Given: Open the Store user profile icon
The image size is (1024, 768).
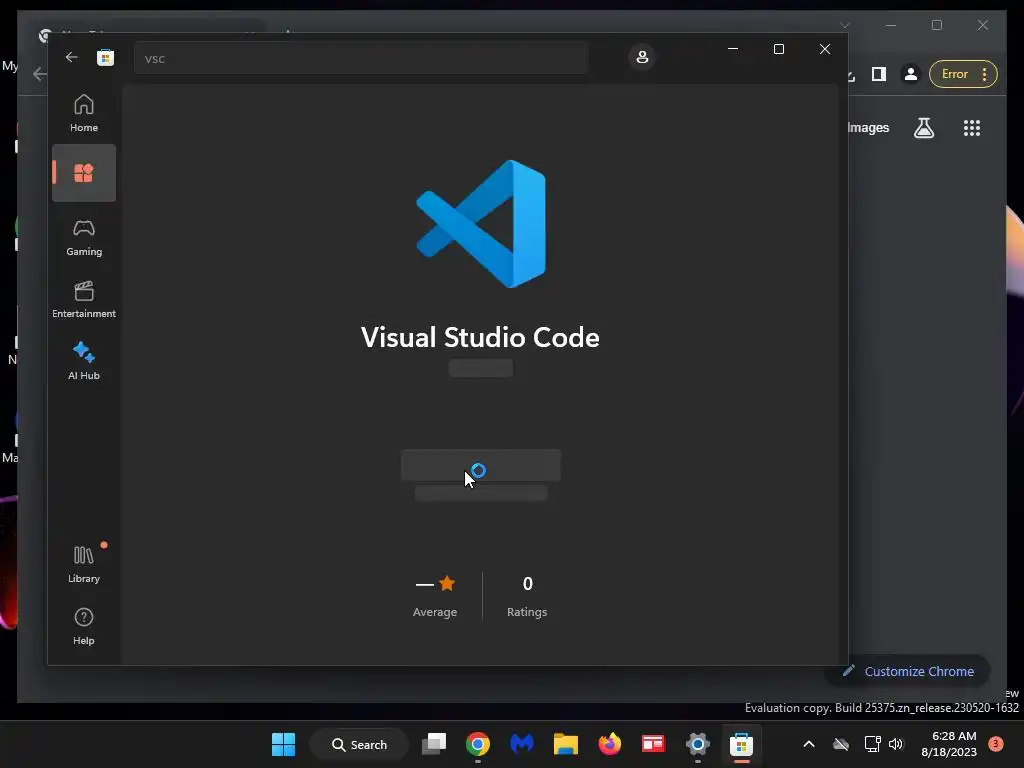Looking at the screenshot, I should coord(642,57).
